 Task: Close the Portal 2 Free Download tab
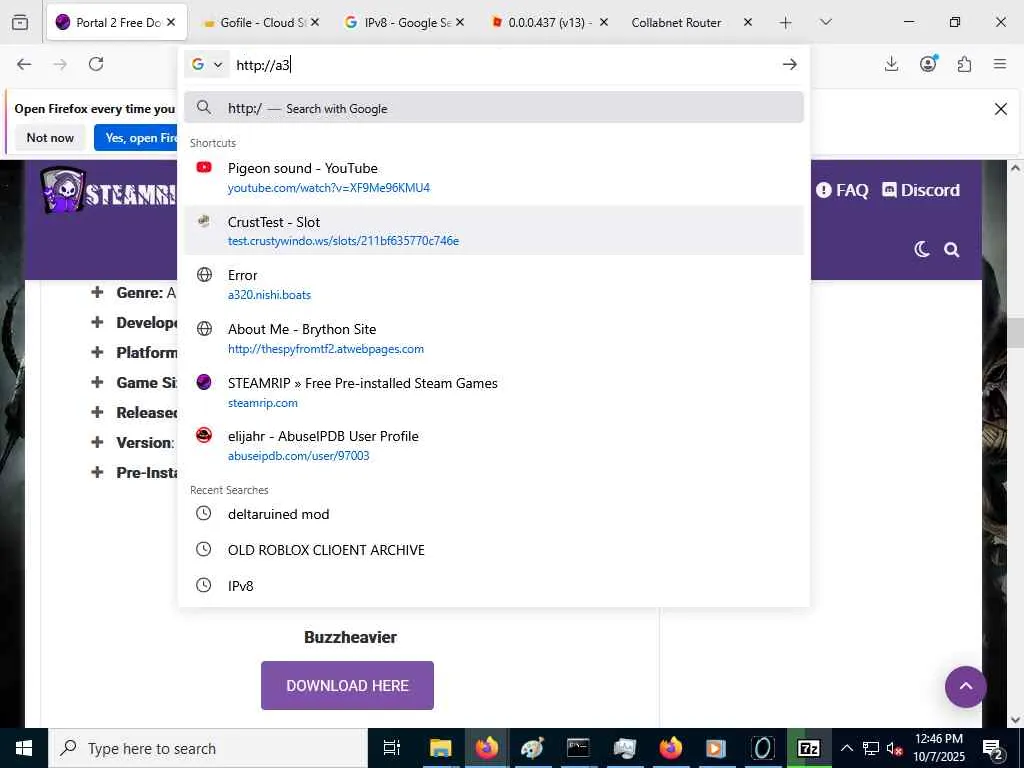pyautogui.click(x=171, y=22)
